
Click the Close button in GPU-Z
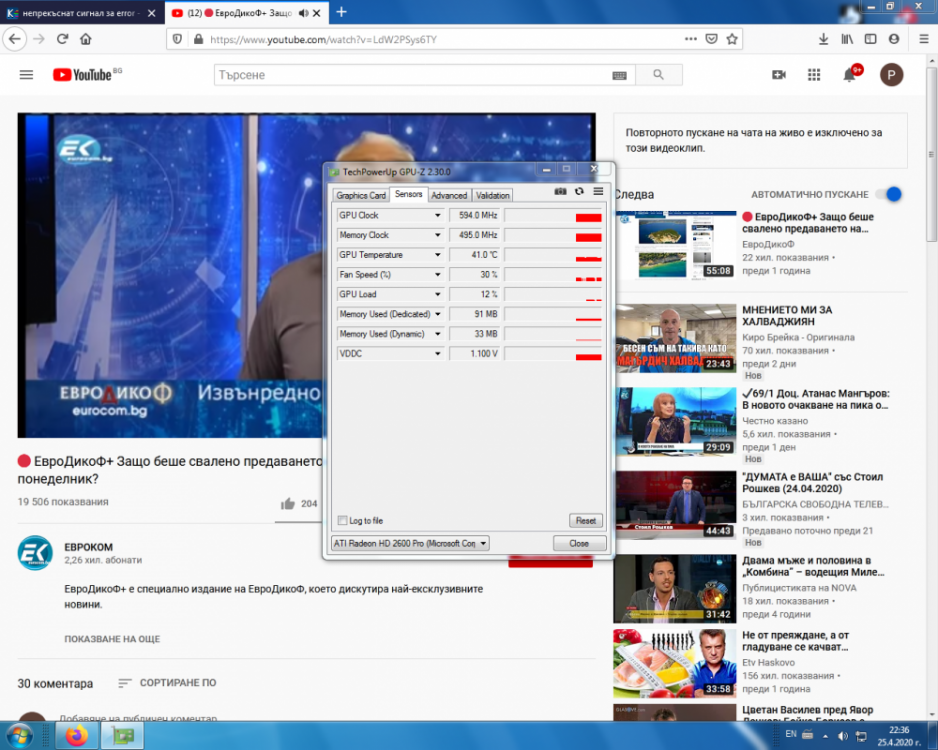coord(579,543)
